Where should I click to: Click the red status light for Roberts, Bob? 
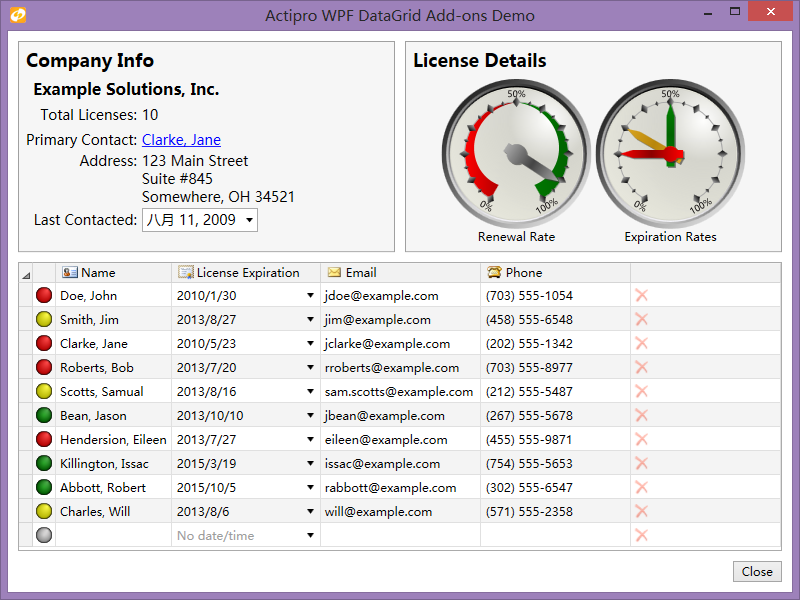click(x=44, y=367)
